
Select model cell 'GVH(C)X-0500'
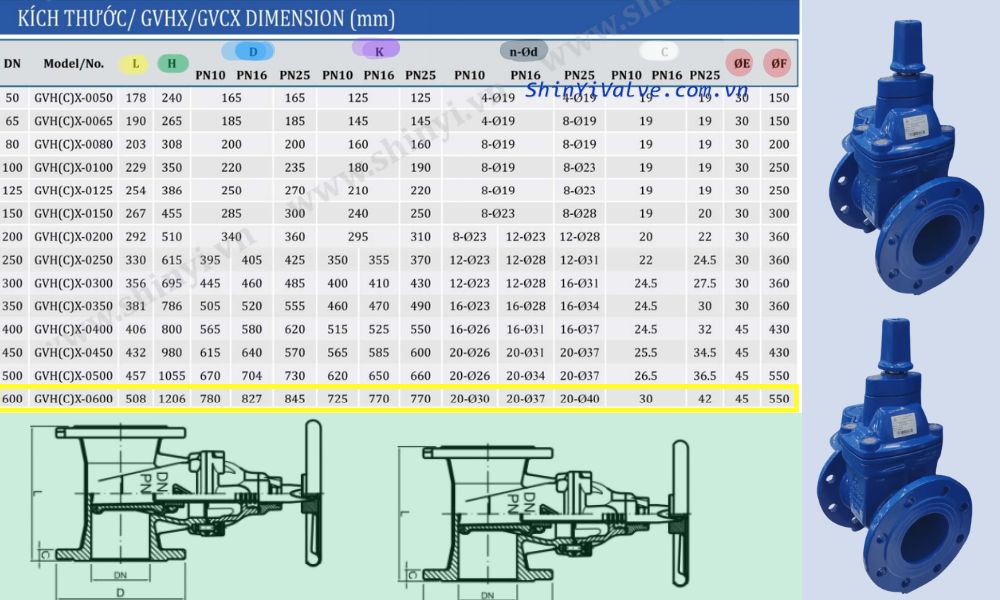click(73, 376)
